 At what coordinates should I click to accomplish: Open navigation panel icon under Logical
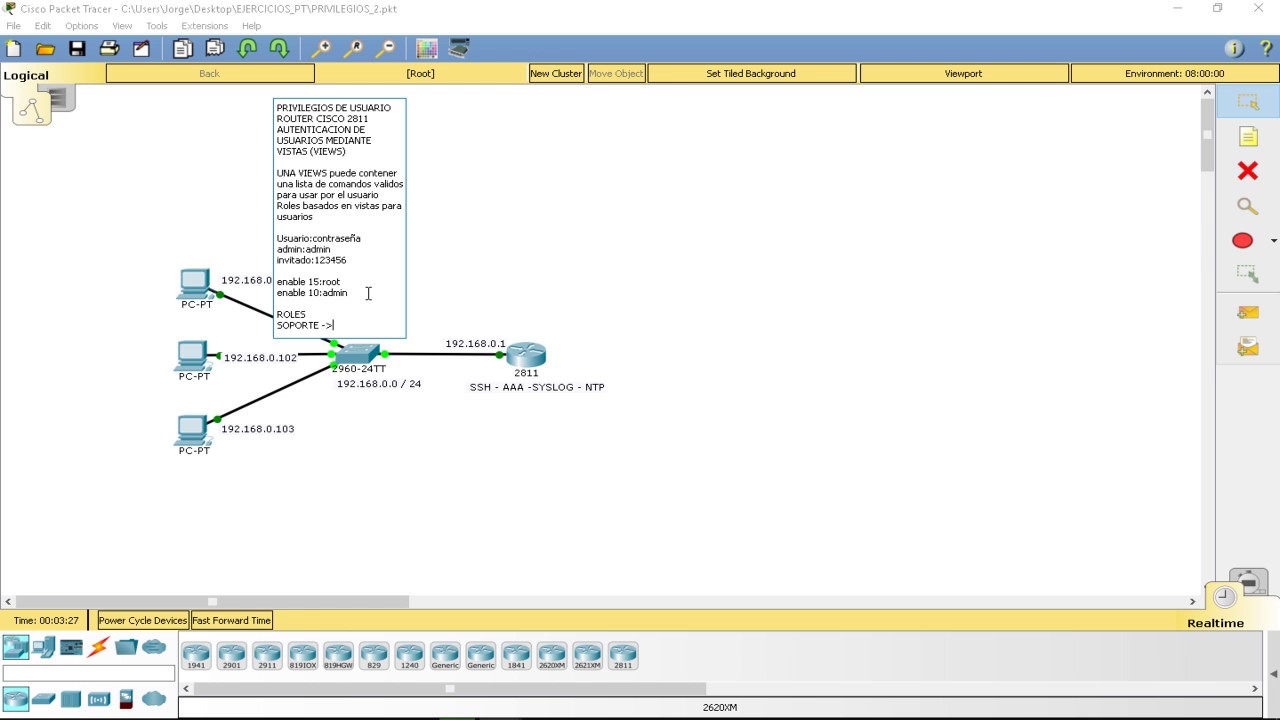tap(32, 109)
